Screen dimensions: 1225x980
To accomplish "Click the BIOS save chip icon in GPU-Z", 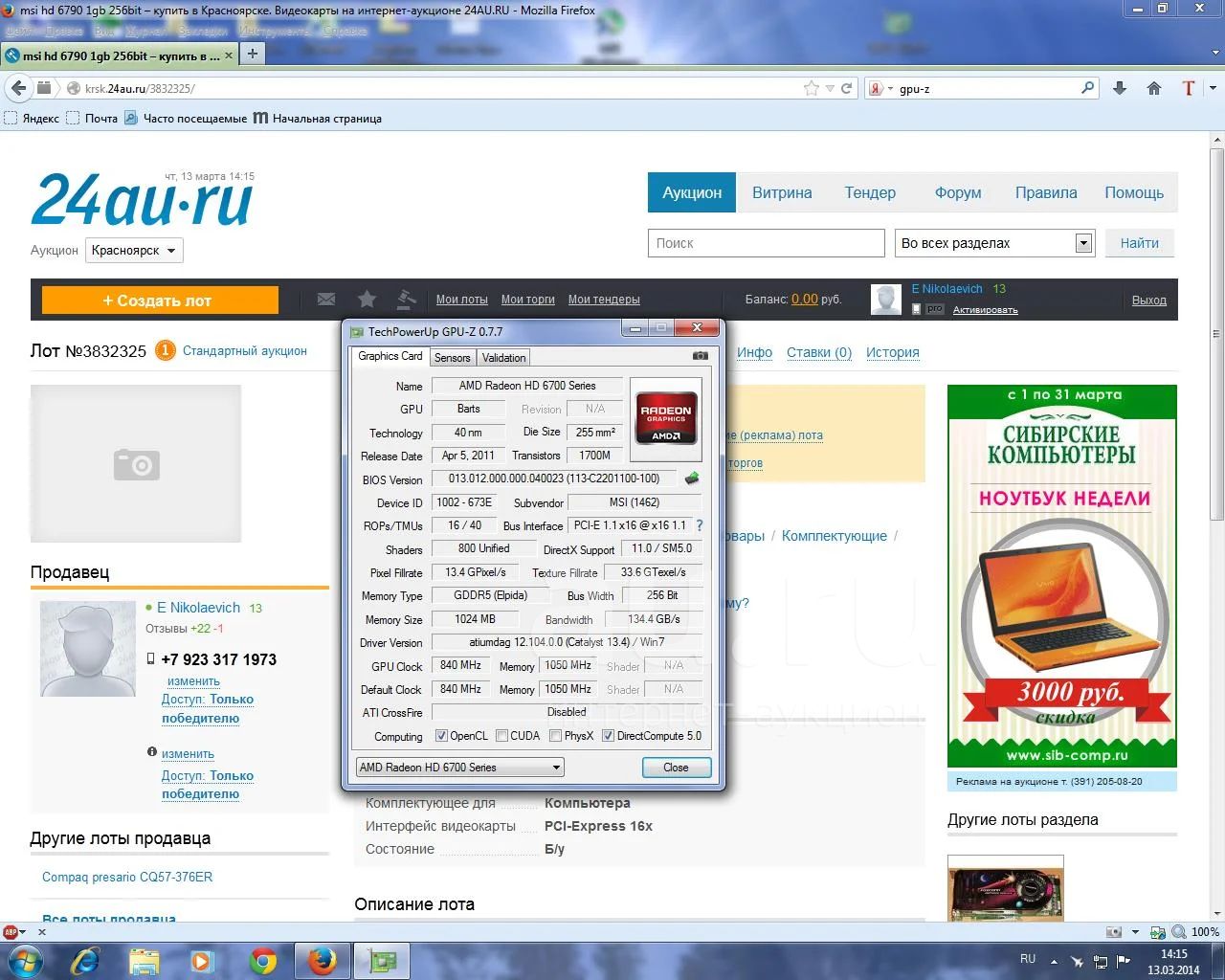I will [692, 478].
